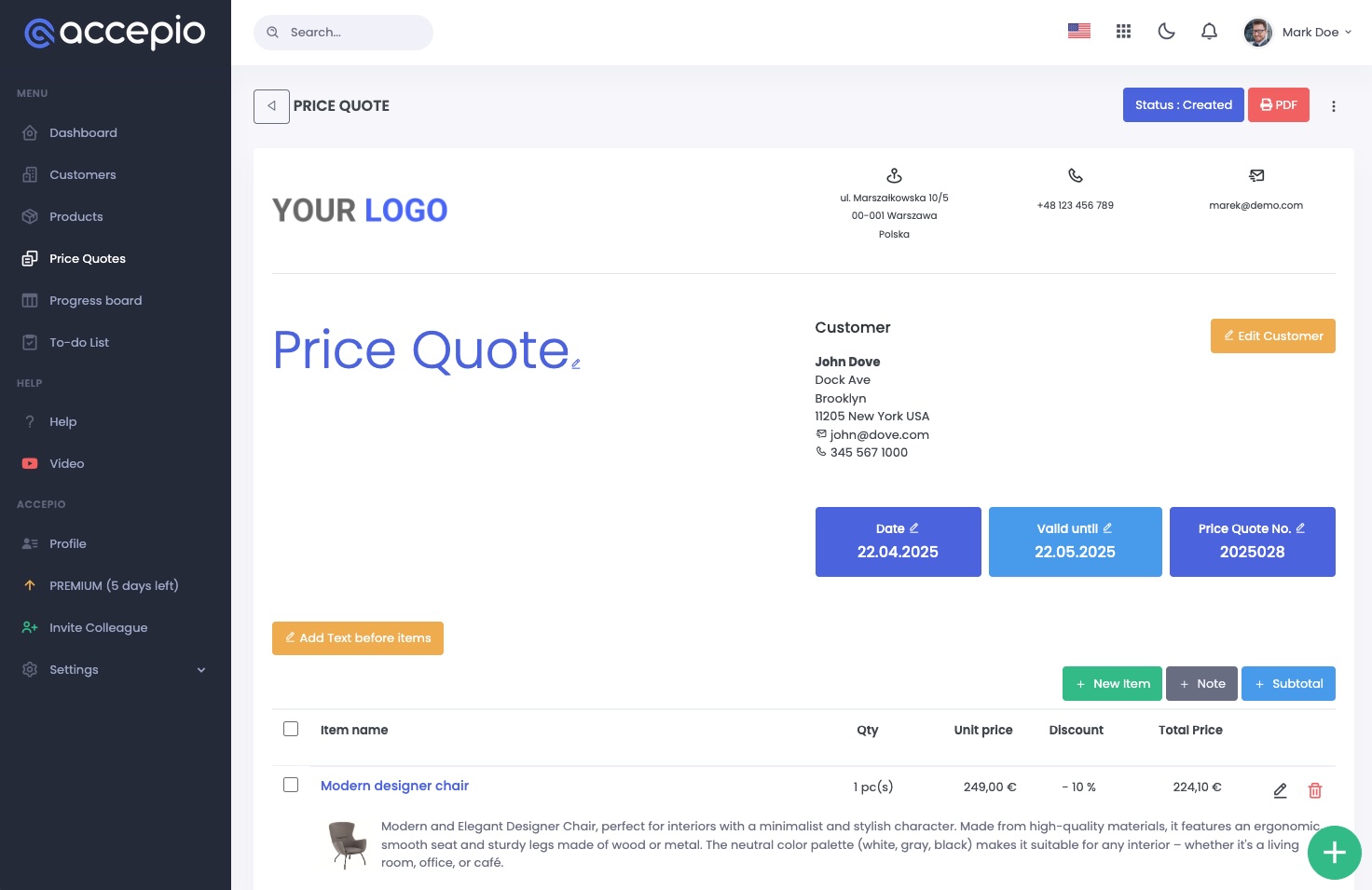Viewport: 1372px width, 890px height.
Task: Check the select-all checkbox in item header
Action: pos(291,729)
